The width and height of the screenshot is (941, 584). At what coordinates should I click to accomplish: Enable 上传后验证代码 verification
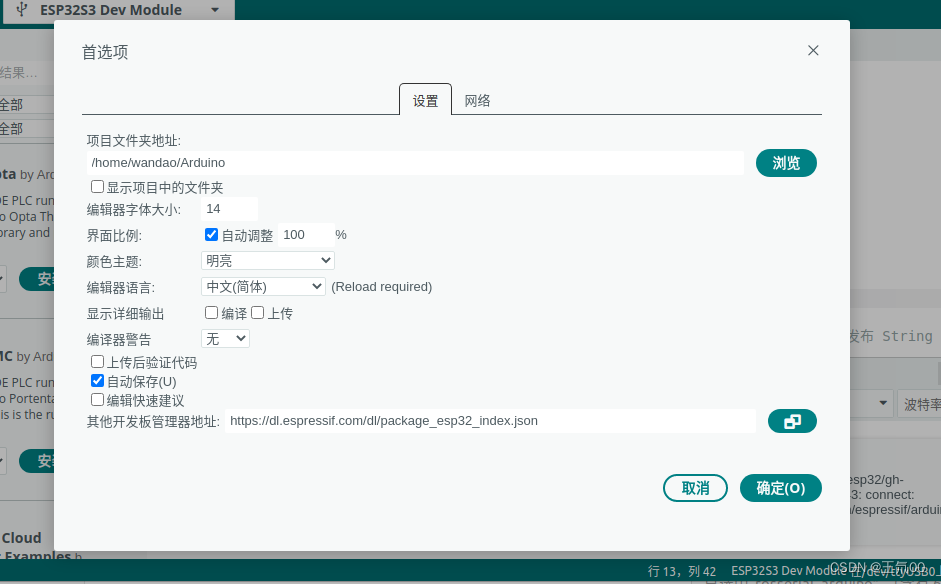click(97, 361)
